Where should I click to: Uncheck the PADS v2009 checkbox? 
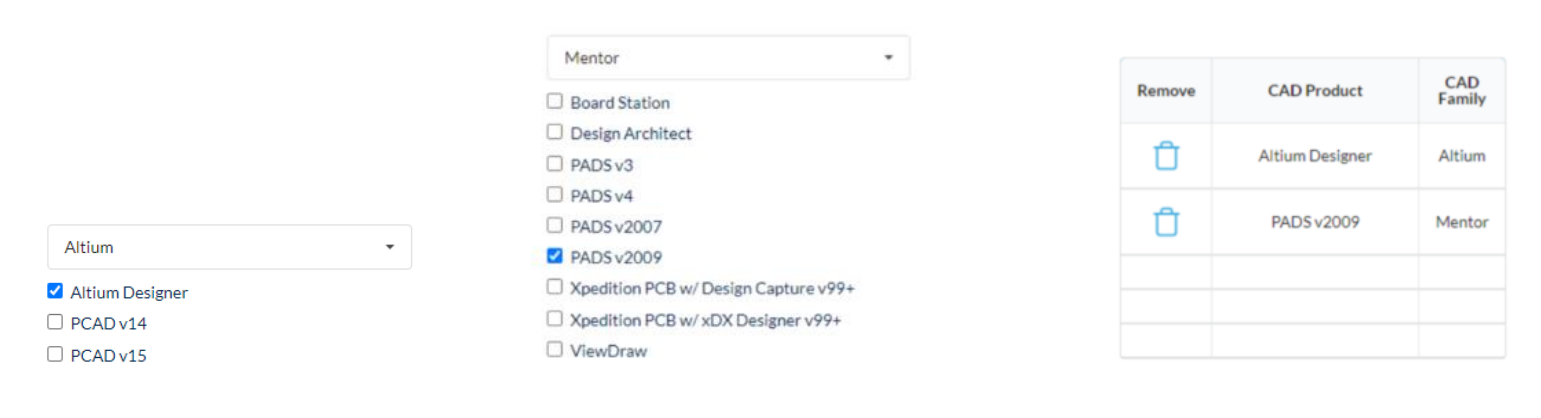point(554,256)
